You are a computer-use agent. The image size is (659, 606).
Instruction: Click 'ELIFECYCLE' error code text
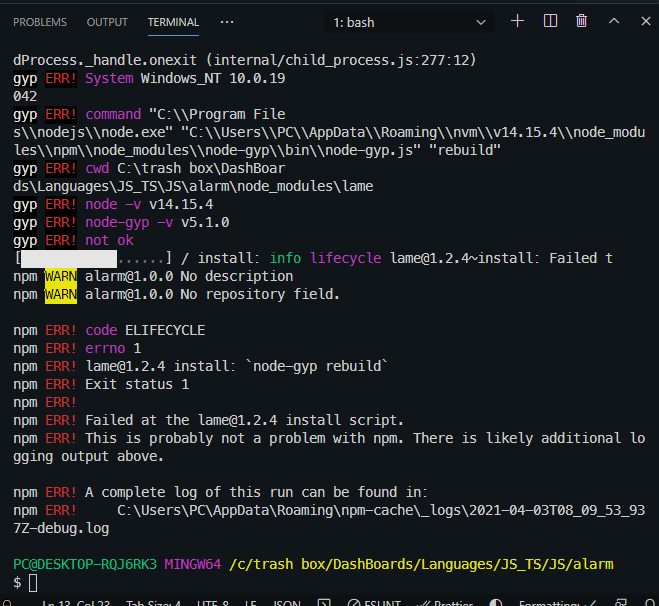pyautogui.click(x=165, y=330)
